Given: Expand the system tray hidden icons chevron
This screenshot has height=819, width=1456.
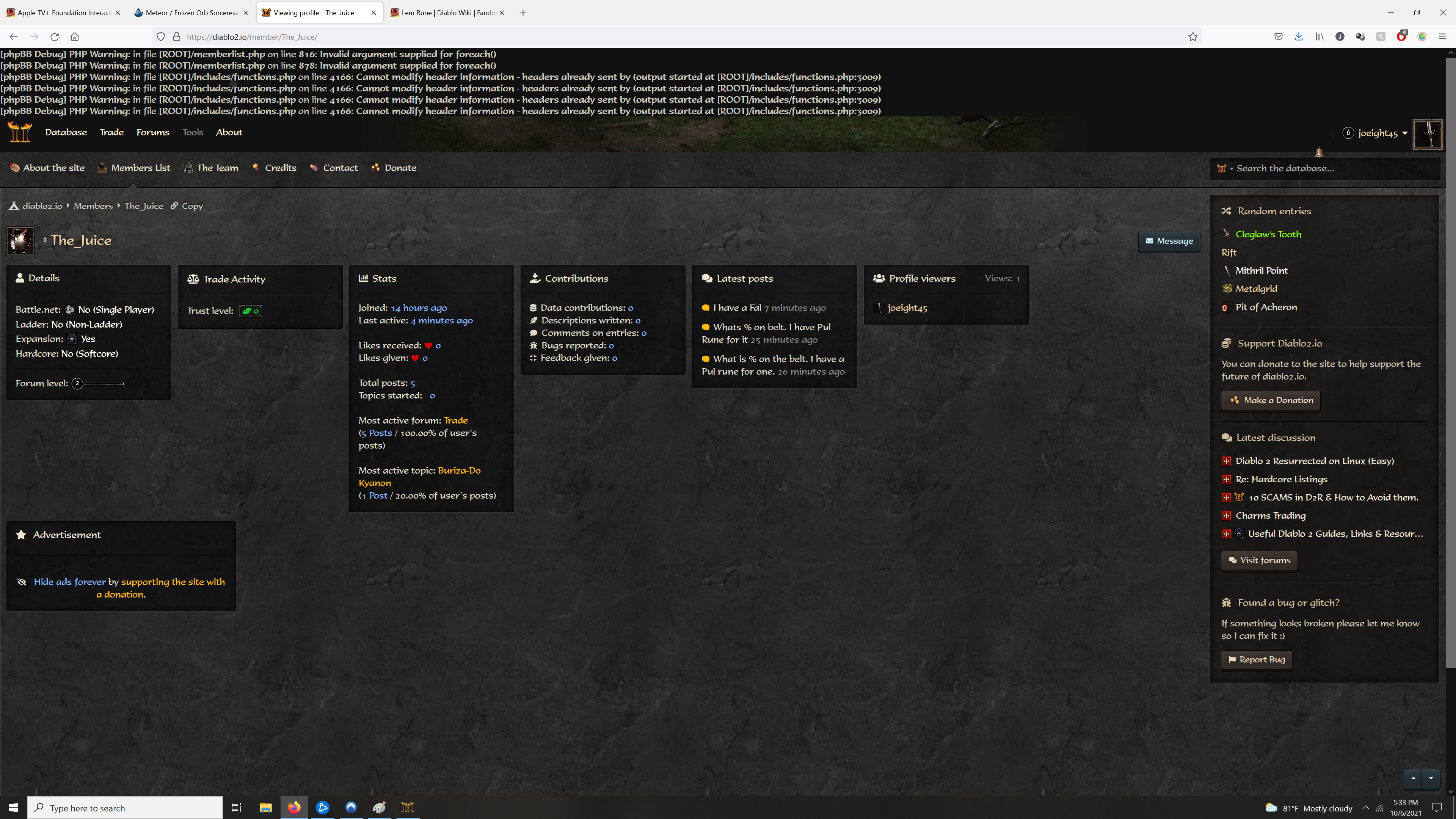Looking at the screenshot, I should click(x=1365, y=808).
